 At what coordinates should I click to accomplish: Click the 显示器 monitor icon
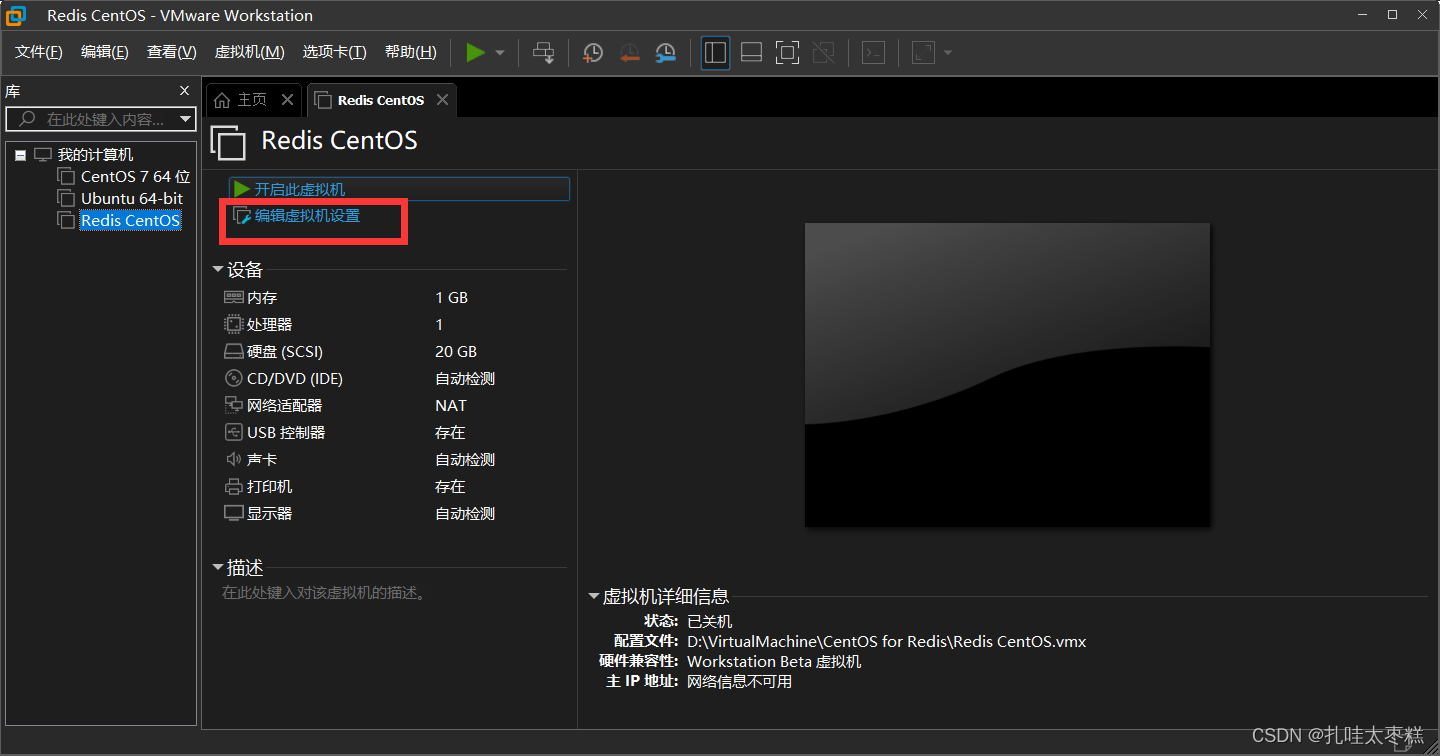click(234, 514)
